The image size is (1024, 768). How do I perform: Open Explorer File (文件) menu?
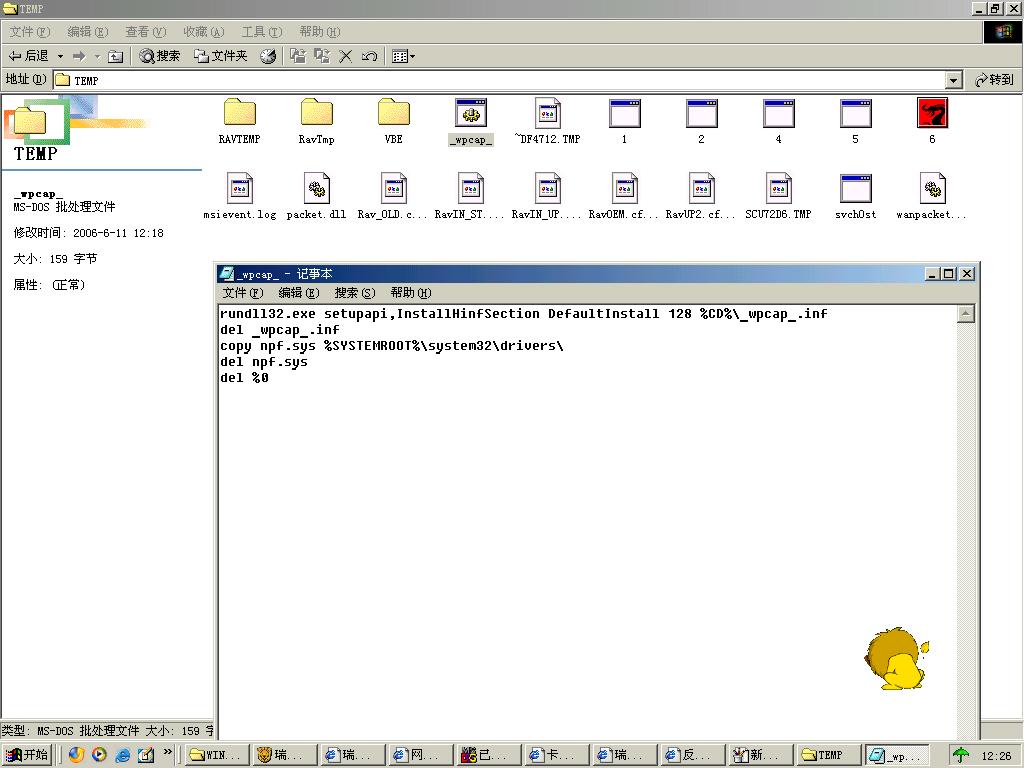tap(30, 32)
